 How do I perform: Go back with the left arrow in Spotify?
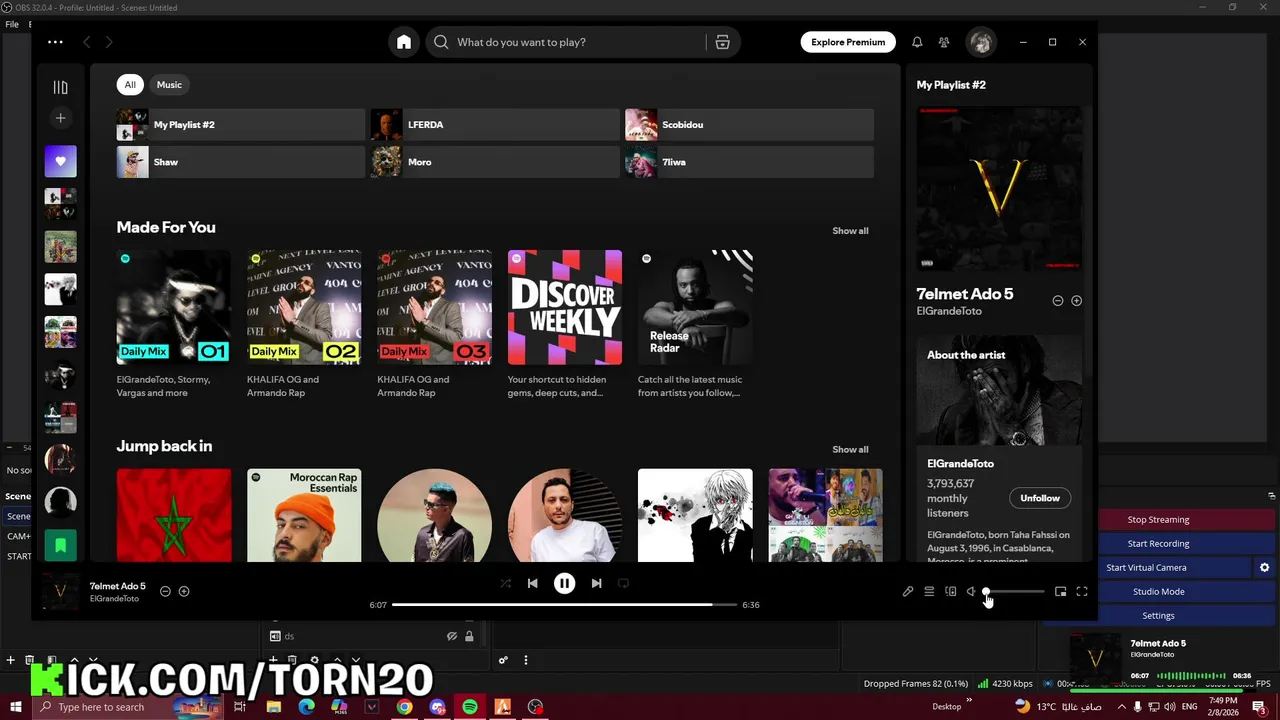point(87,42)
